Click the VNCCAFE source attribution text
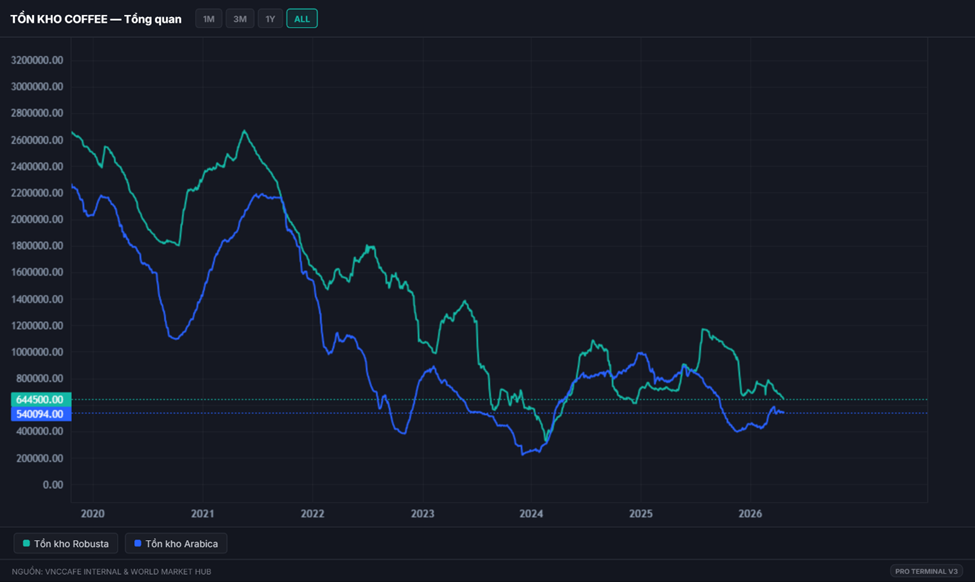This screenshot has width=975, height=582. (111, 571)
